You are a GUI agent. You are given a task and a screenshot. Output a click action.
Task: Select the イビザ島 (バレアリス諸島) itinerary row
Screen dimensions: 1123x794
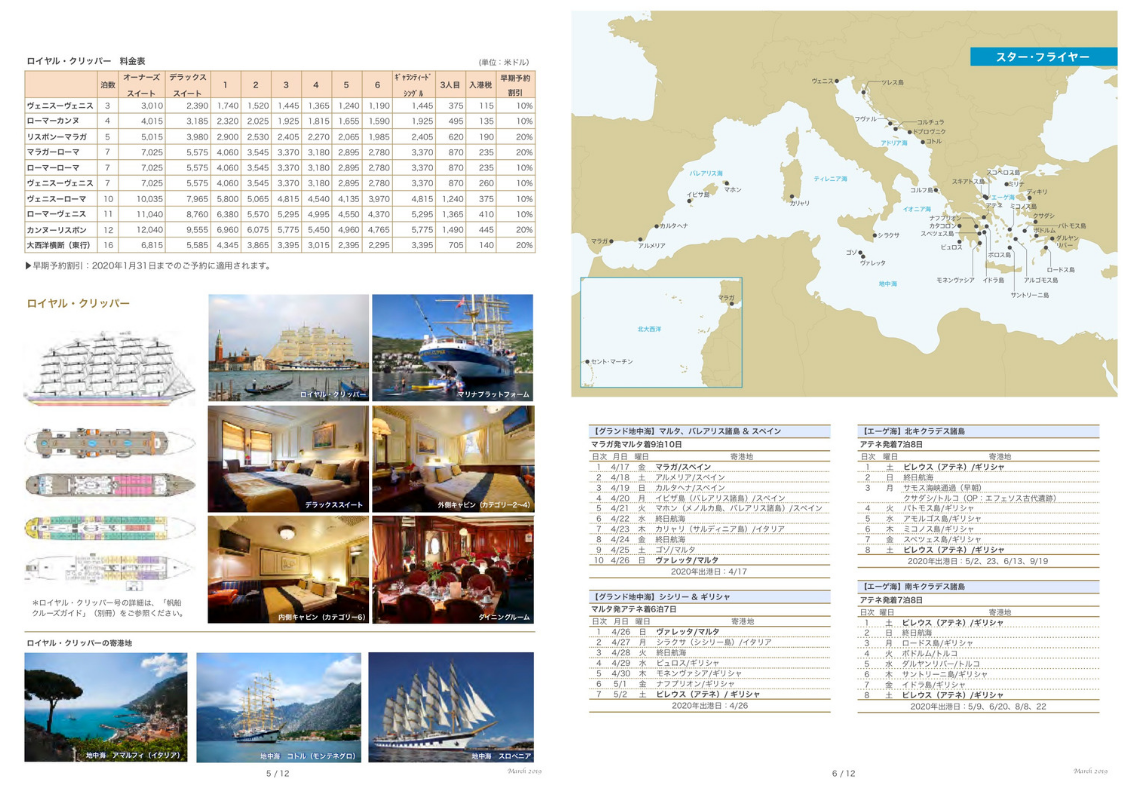coord(709,498)
